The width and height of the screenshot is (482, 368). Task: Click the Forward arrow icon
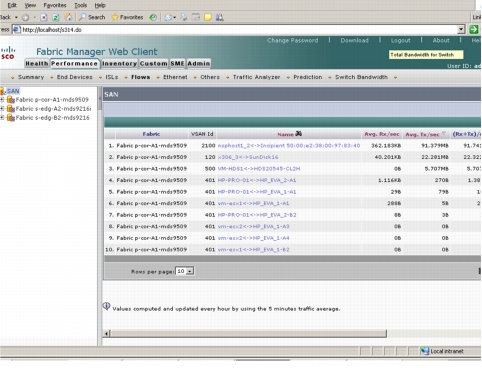(x=25, y=17)
